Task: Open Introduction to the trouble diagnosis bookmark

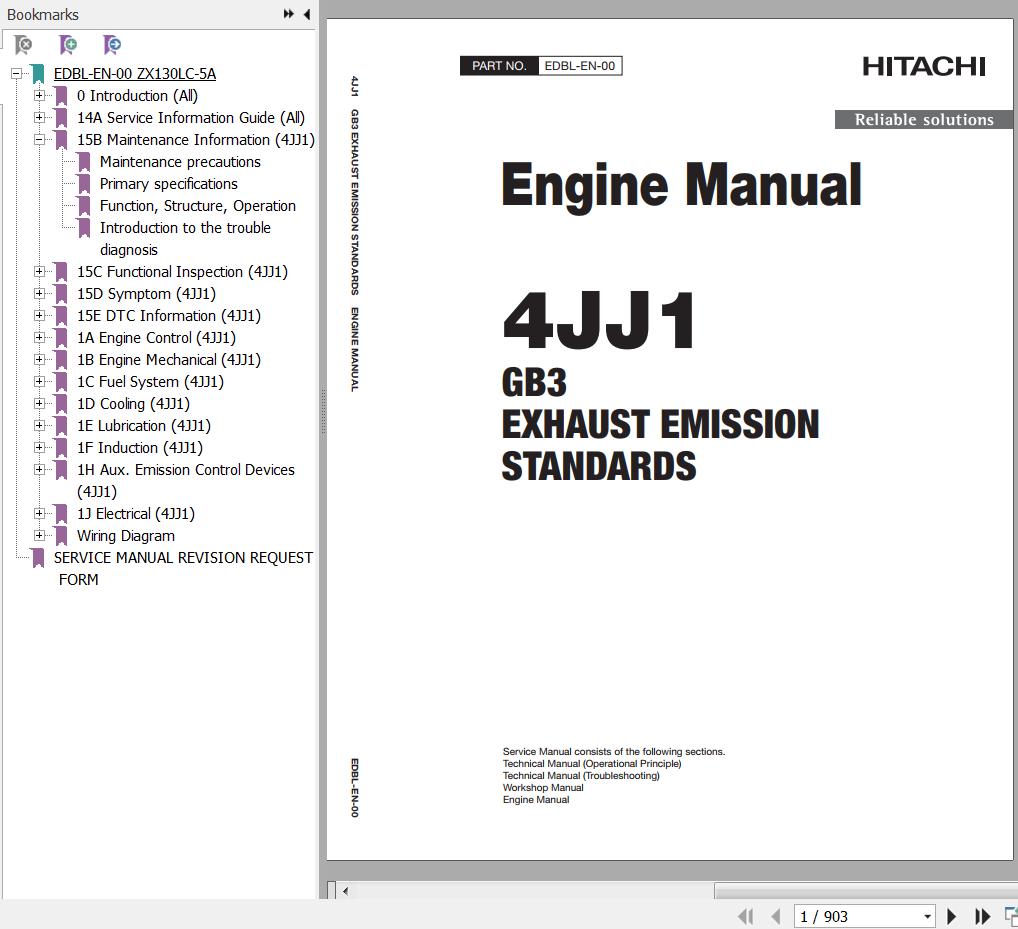Action: tap(185, 238)
